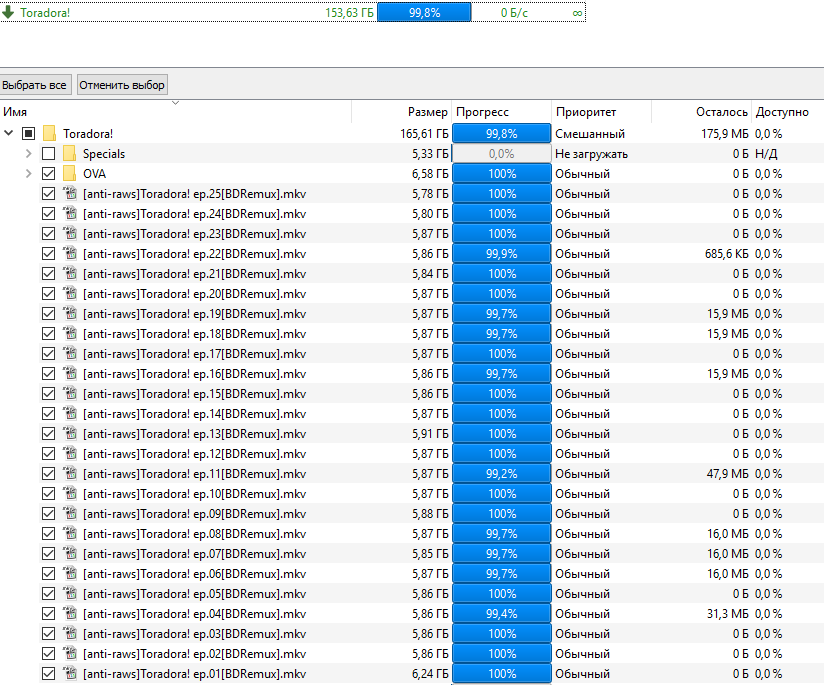This screenshot has width=824, height=685.
Task: Select the ep.10[BDRemux].mkv file name
Action: 194,494
